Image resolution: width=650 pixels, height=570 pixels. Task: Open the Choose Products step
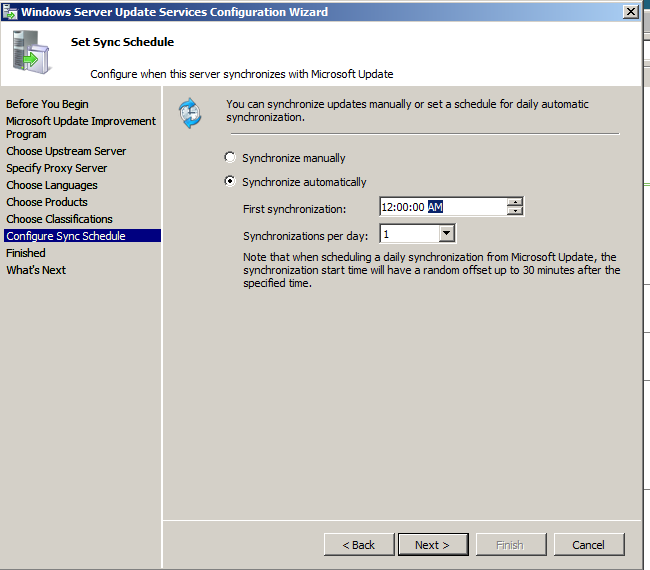[47, 202]
